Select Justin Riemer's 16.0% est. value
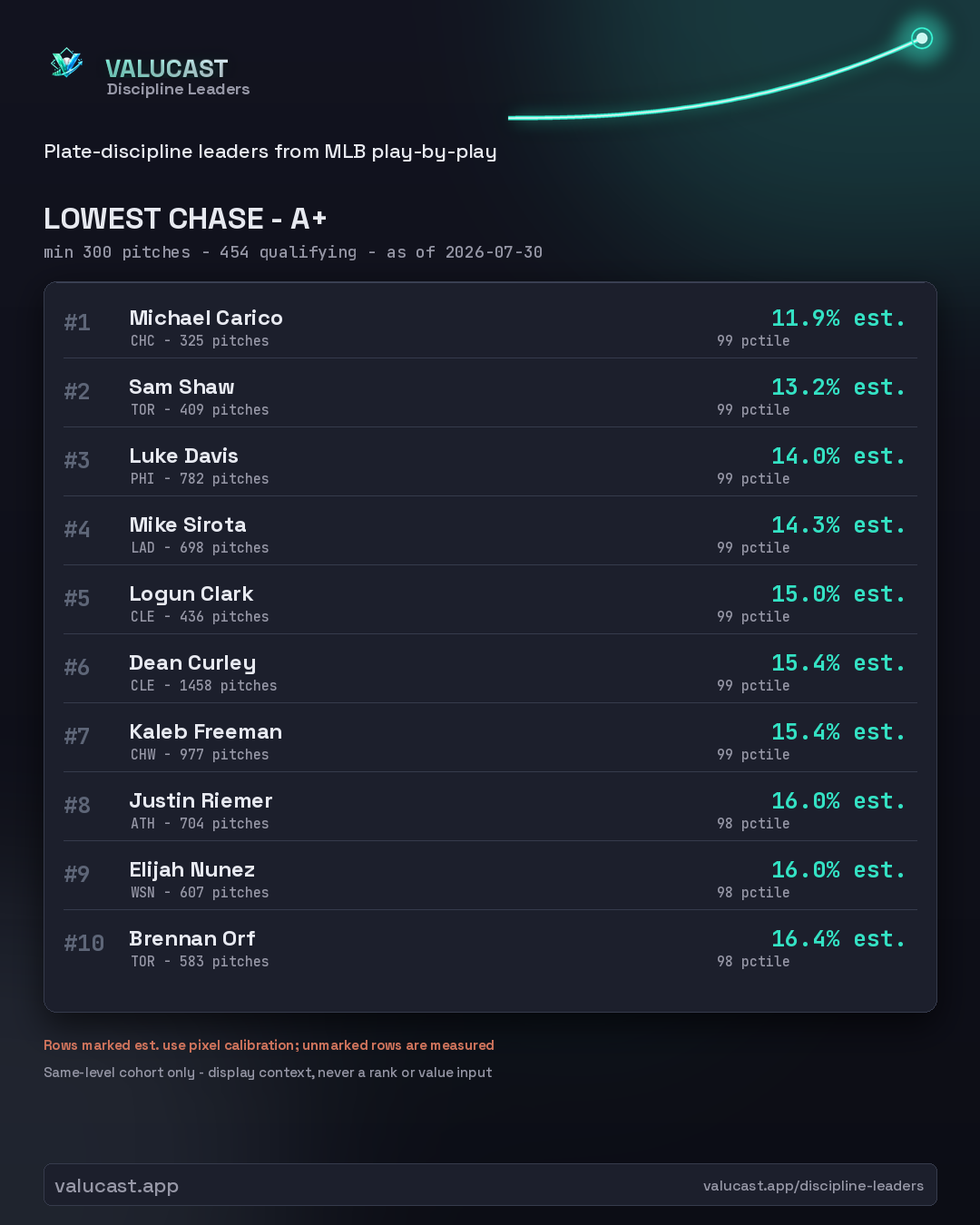Viewport: 980px width, 1225px height. [838, 800]
